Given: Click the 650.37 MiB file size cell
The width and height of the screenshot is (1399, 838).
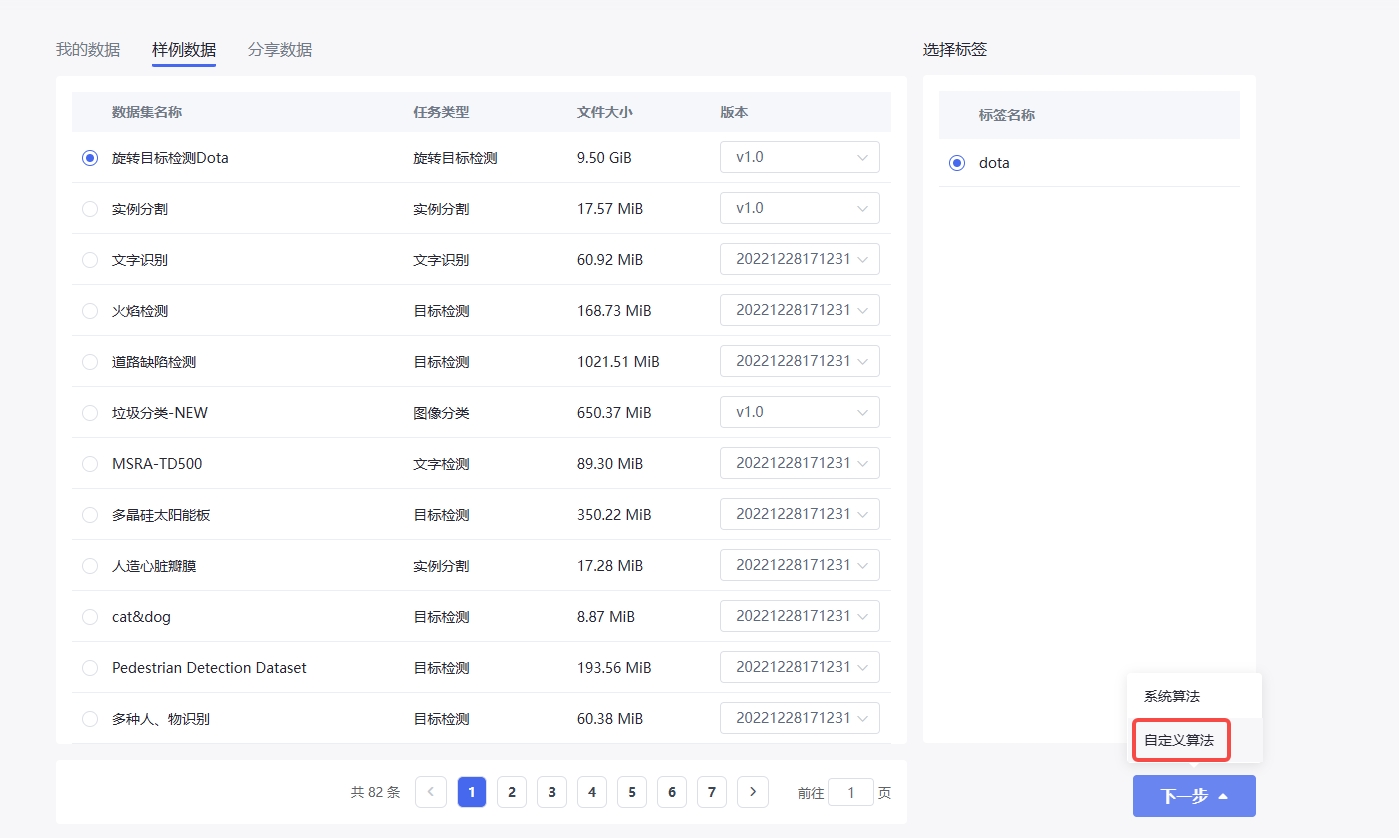Looking at the screenshot, I should tap(614, 413).
